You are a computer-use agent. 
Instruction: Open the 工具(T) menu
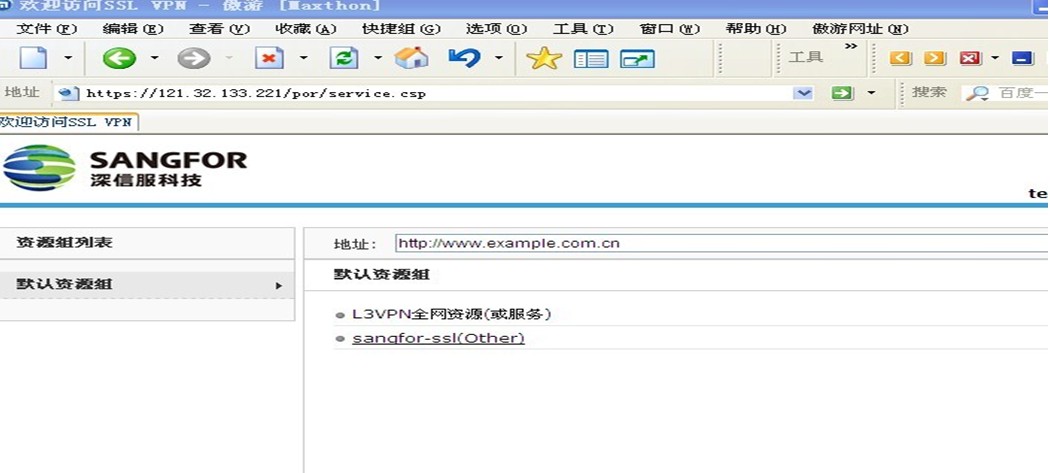pos(583,29)
